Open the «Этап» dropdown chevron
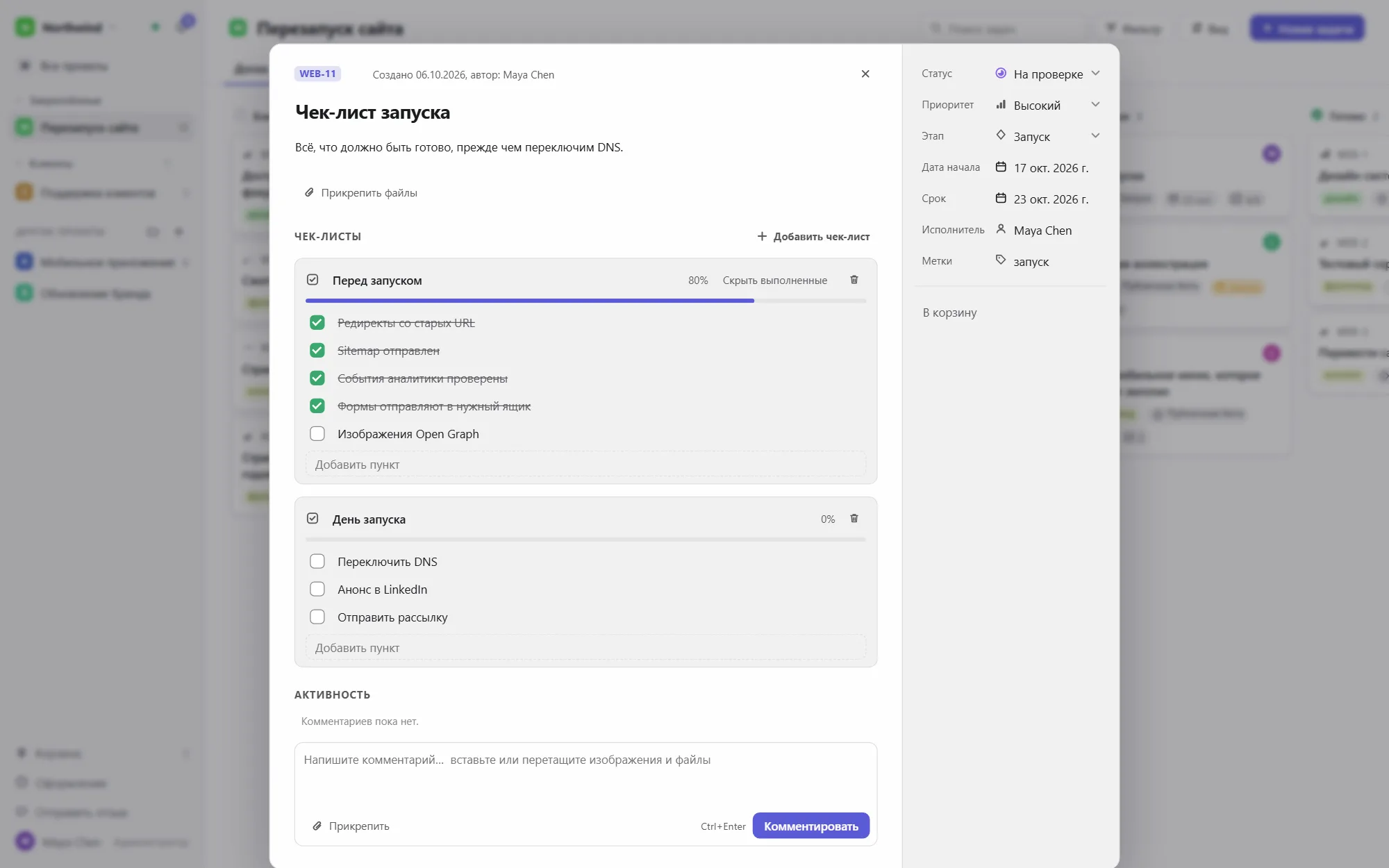Image resolution: width=1389 pixels, height=868 pixels. point(1095,135)
